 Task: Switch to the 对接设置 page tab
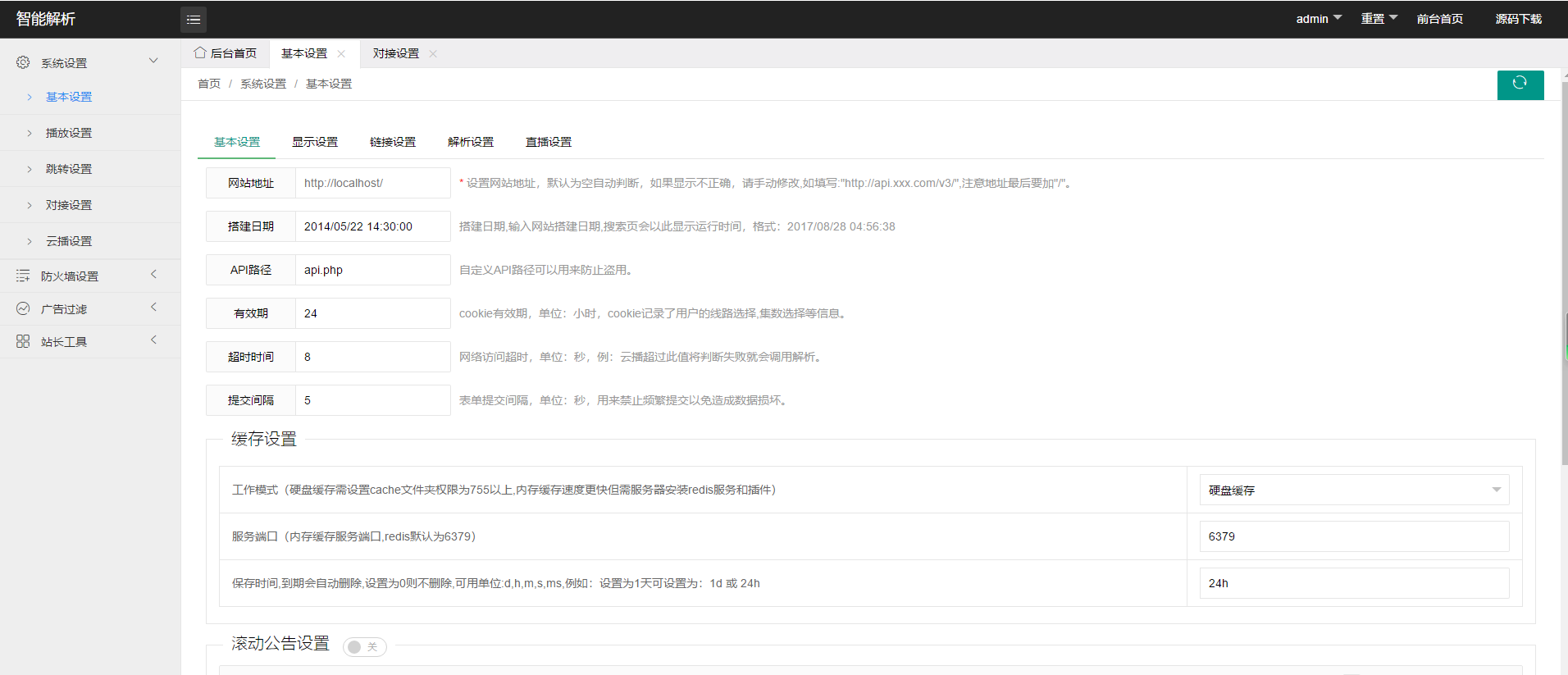(x=396, y=53)
